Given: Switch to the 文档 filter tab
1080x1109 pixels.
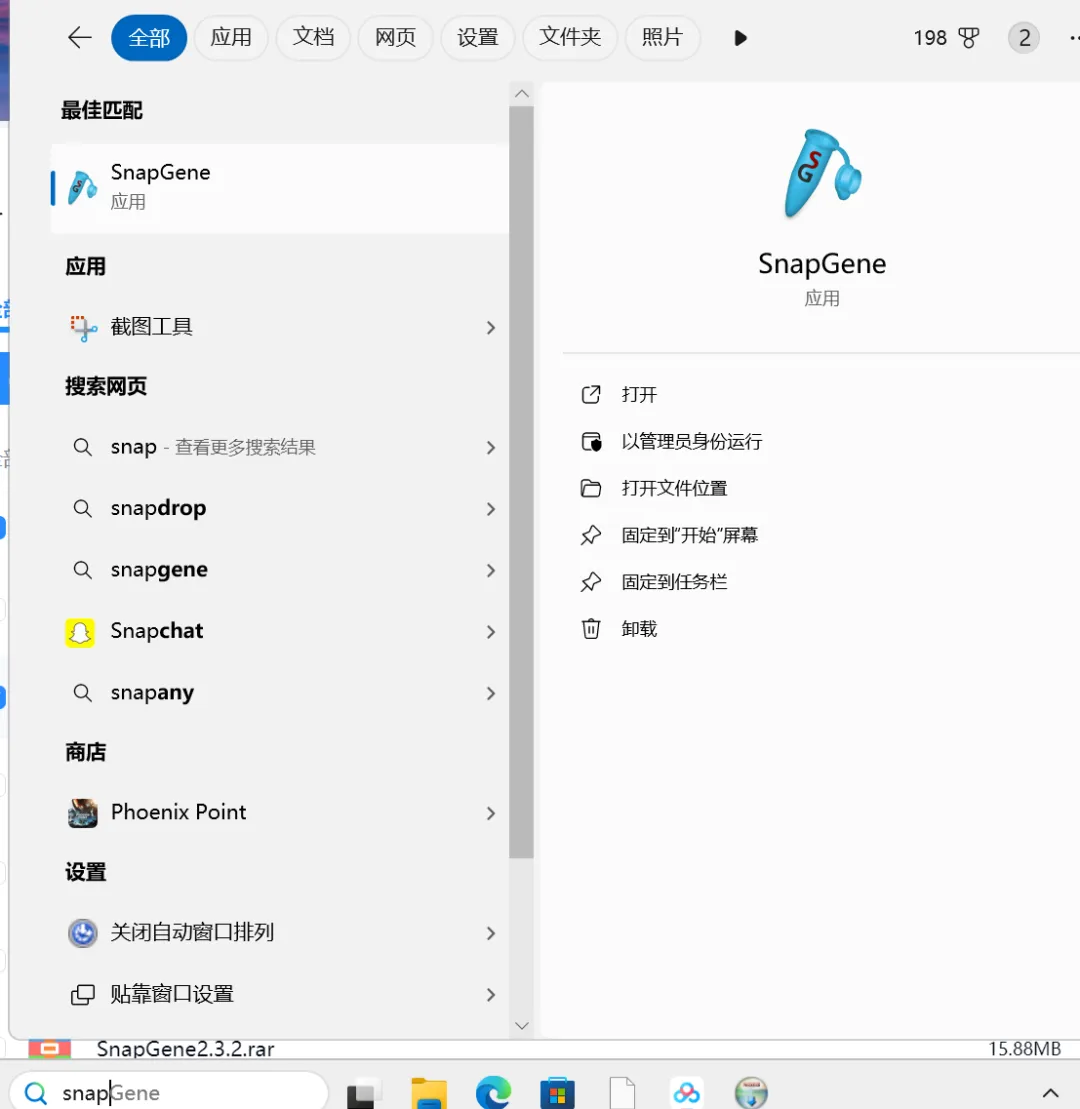Looking at the screenshot, I should coord(313,37).
